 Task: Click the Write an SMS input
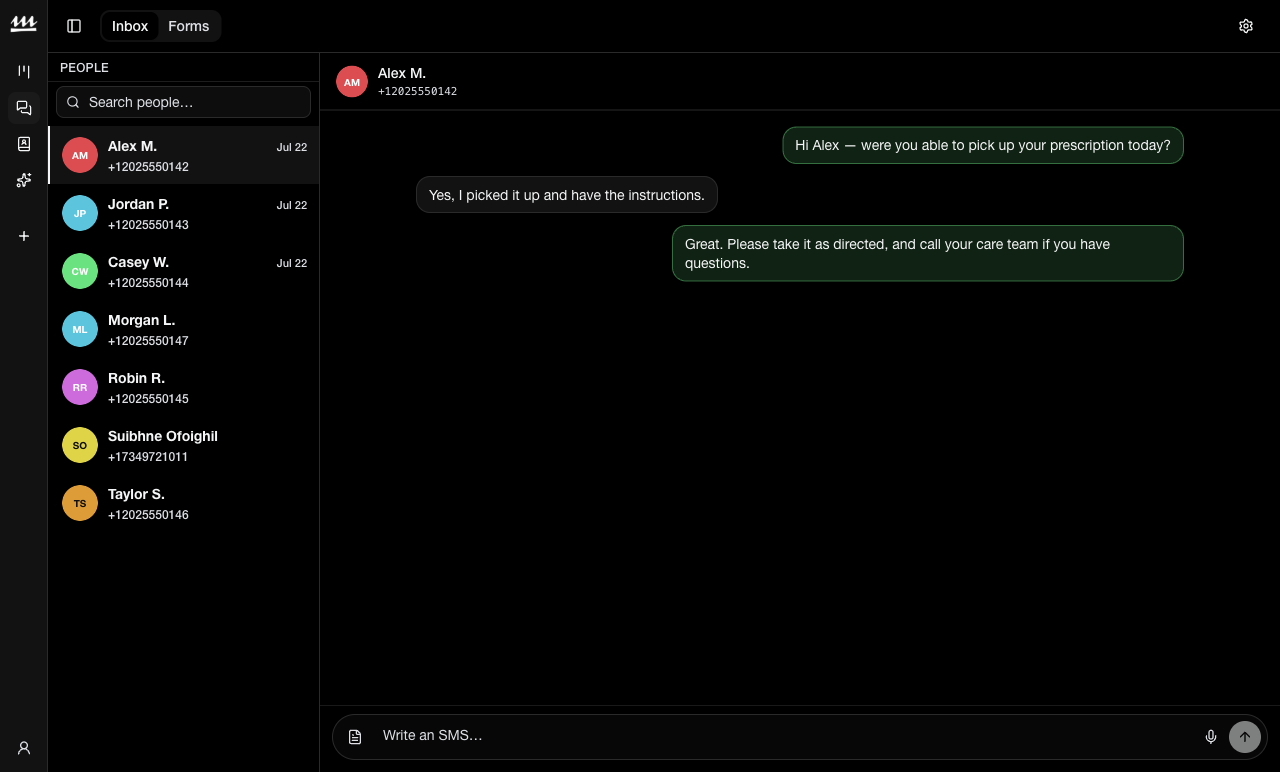786,736
